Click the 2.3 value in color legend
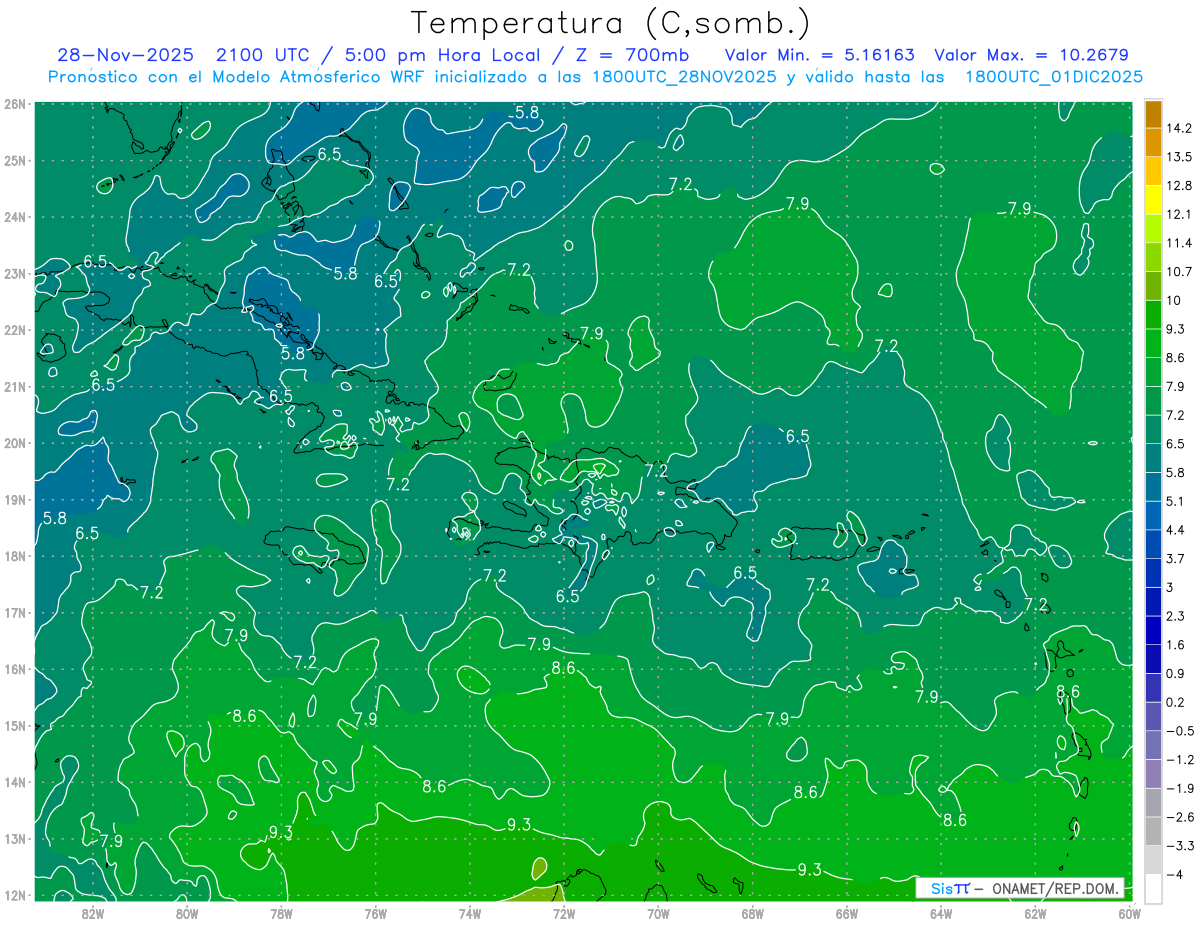Screen dimensions: 1200x927 (1176, 616)
